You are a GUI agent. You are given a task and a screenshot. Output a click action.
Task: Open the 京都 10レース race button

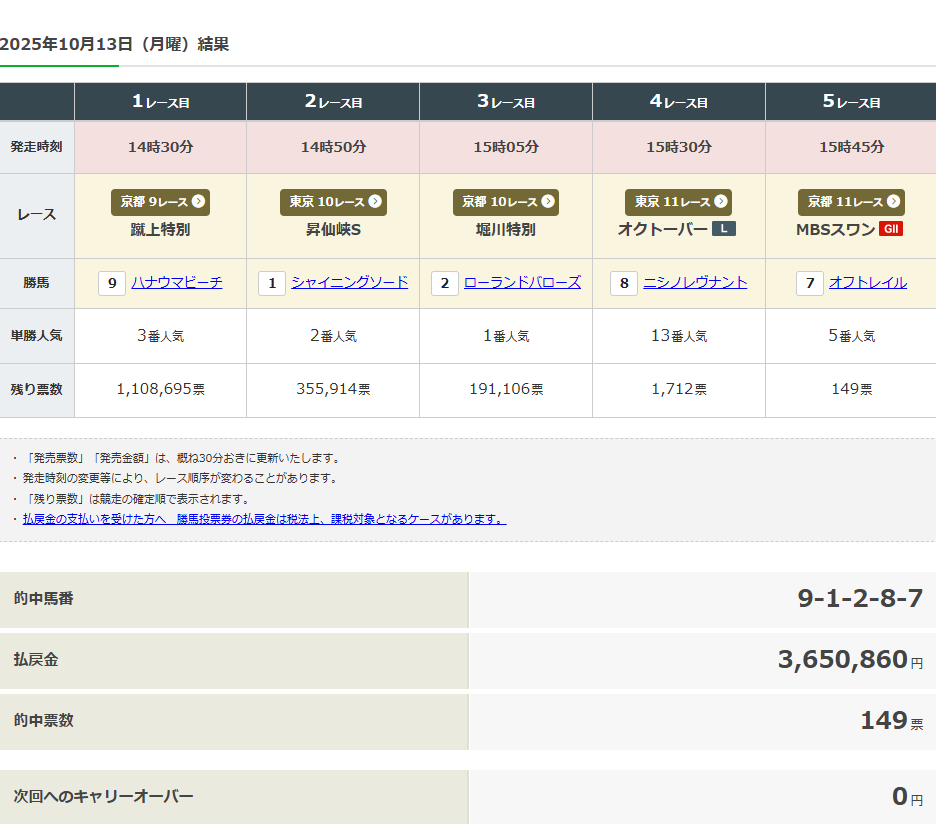pyautogui.click(x=505, y=202)
